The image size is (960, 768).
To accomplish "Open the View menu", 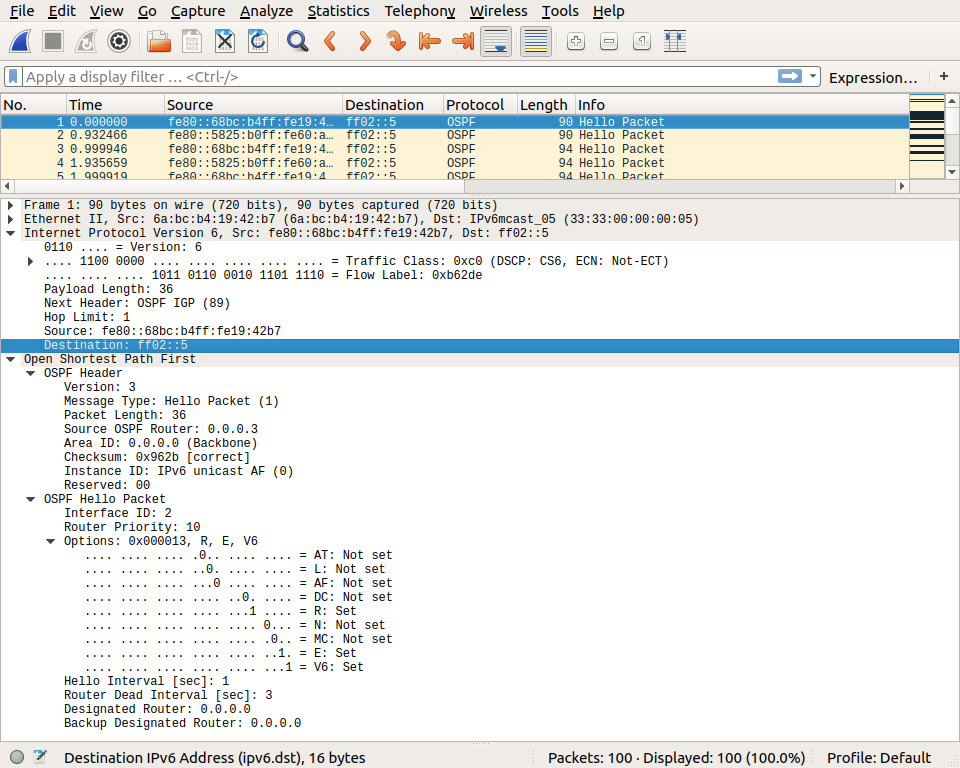I will (107, 11).
